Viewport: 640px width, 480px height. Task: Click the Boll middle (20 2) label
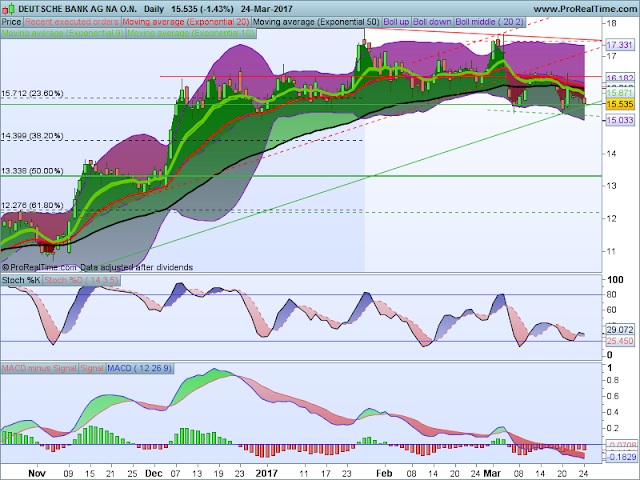489,22
